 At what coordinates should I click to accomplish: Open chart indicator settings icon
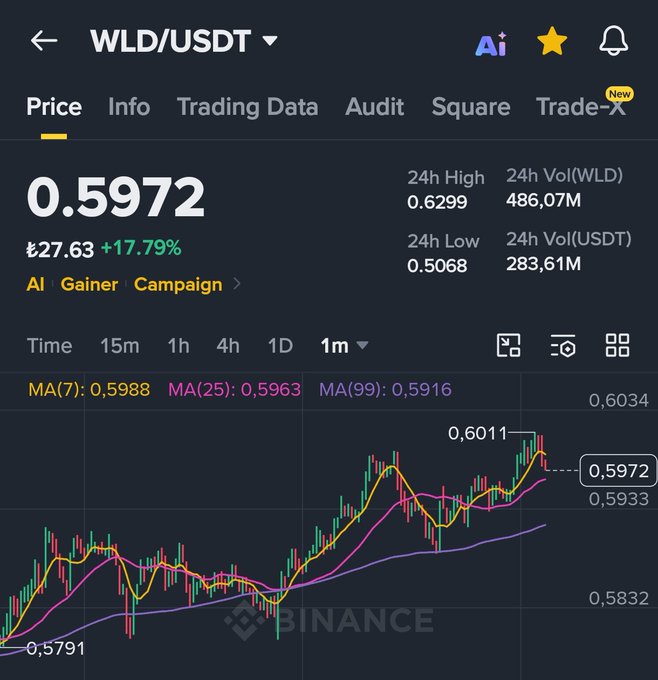[563, 345]
